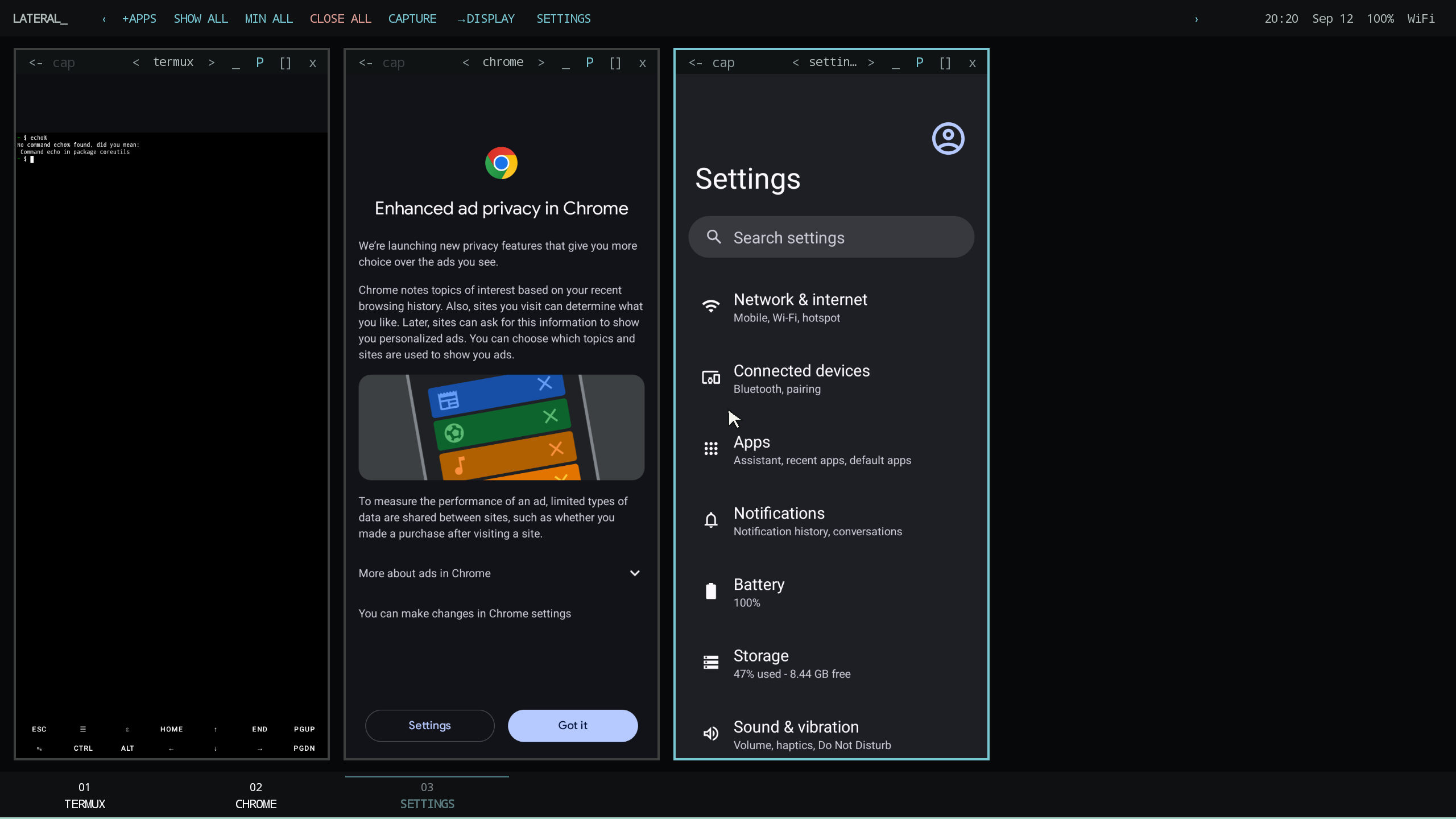1456x819 pixels.
Task: Tap the down arrow key in Termux
Action: pos(216,748)
